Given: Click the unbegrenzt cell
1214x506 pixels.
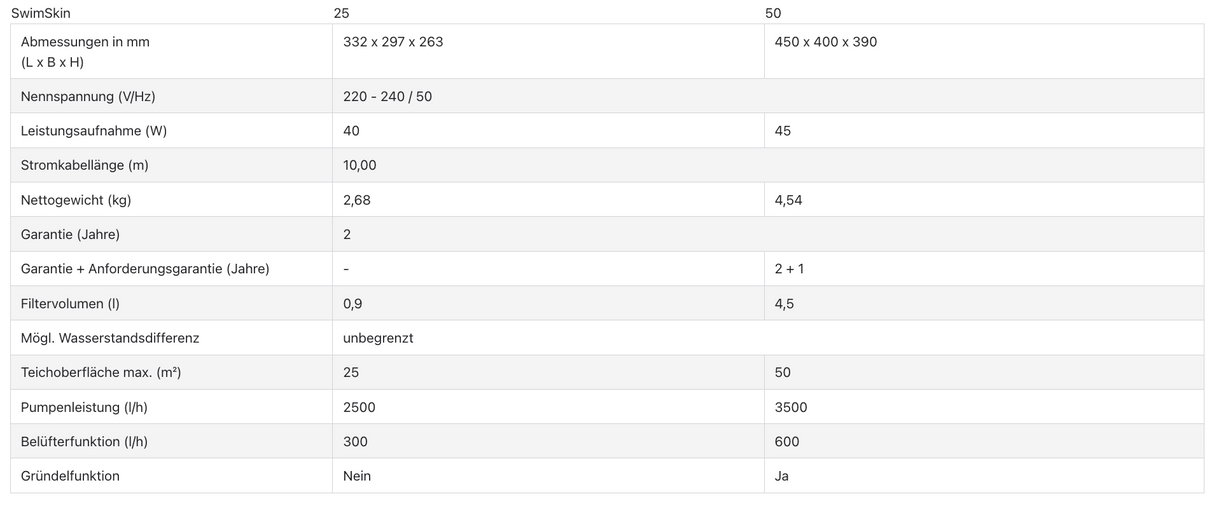Looking at the screenshot, I should pos(378,338).
